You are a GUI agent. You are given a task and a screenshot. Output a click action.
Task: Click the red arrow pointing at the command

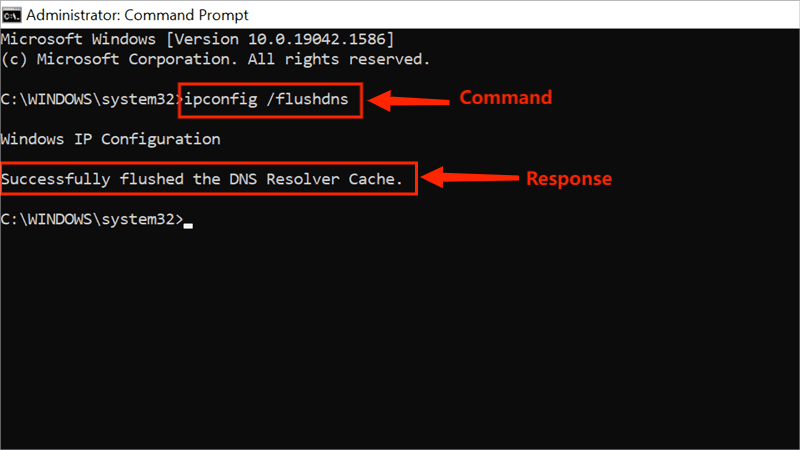click(x=404, y=99)
